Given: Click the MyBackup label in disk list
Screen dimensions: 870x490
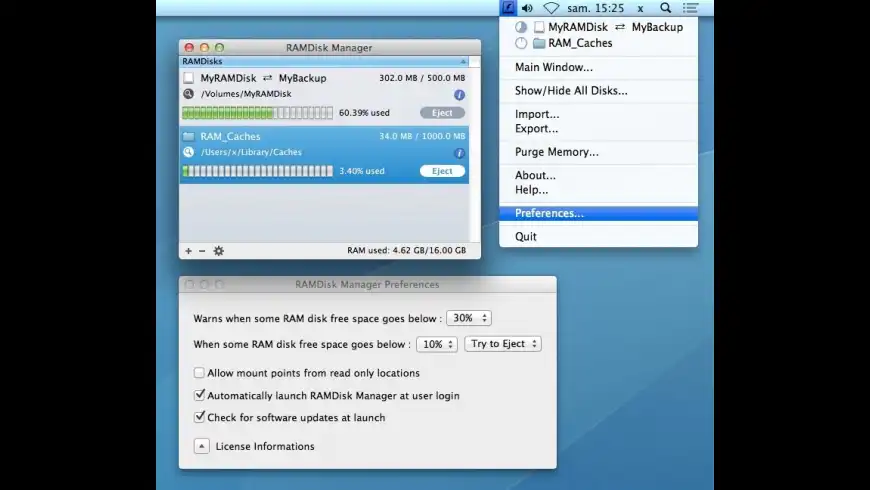Looking at the screenshot, I should [x=302, y=78].
